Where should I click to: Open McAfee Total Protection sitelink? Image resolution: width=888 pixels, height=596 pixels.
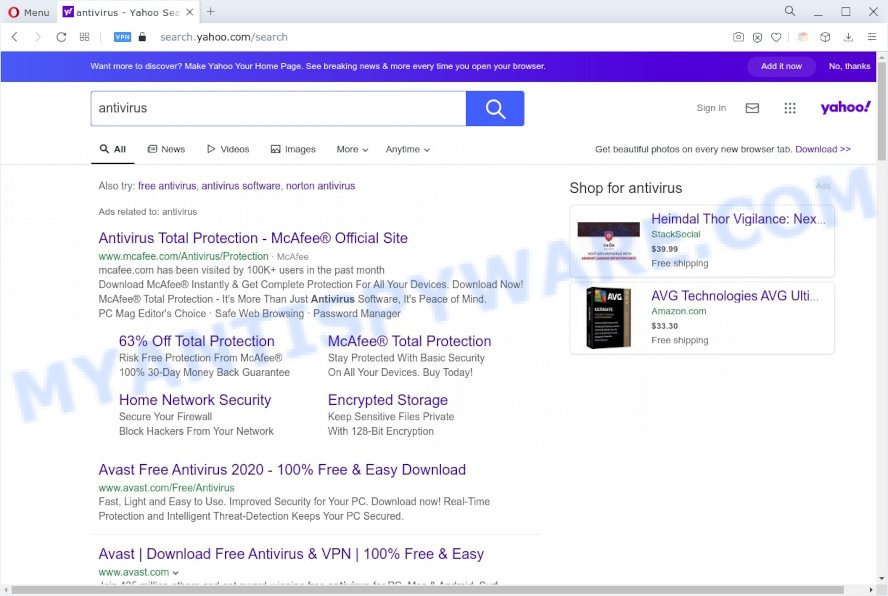[x=409, y=341]
